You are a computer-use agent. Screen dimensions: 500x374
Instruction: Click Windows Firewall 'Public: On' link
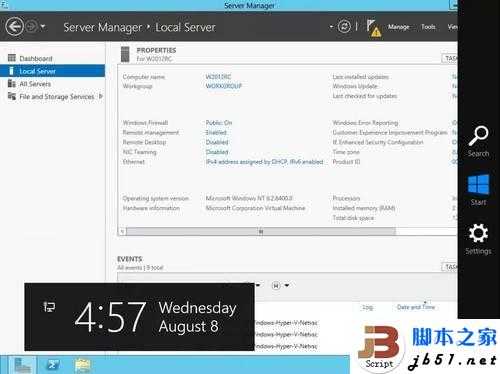pyautogui.click(x=219, y=123)
